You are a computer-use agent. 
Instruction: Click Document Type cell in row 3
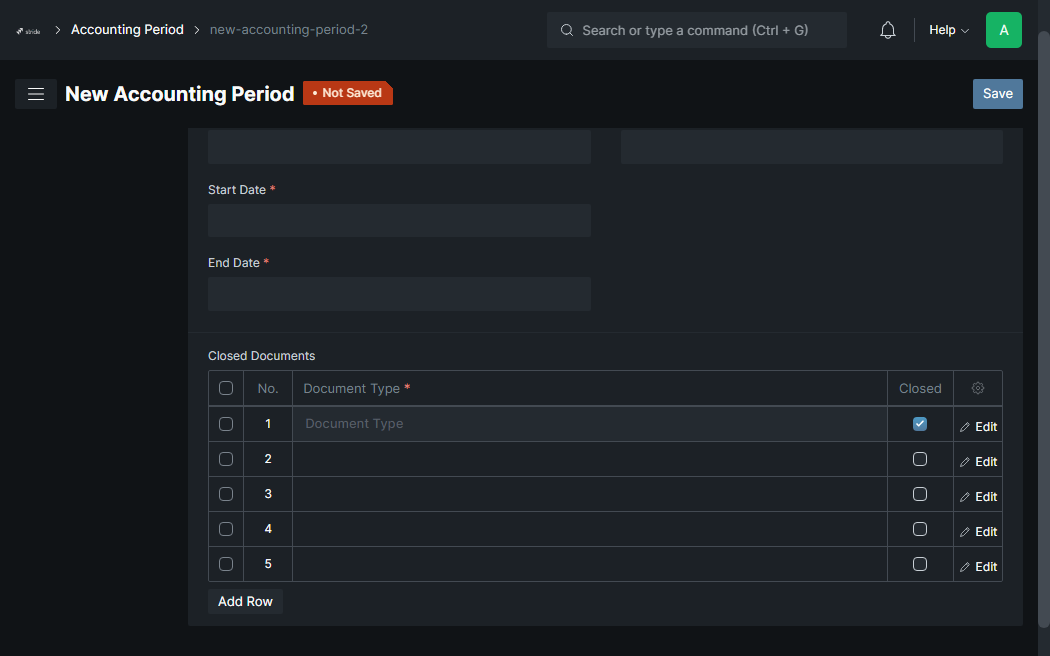pyautogui.click(x=589, y=494)
